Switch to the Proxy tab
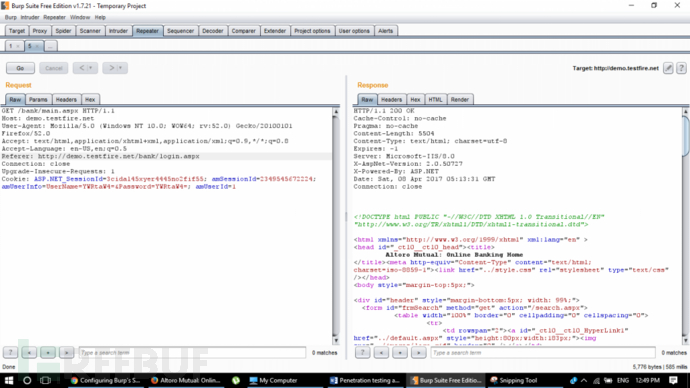Viewport: 690px width, 388px height. [40, 31]
